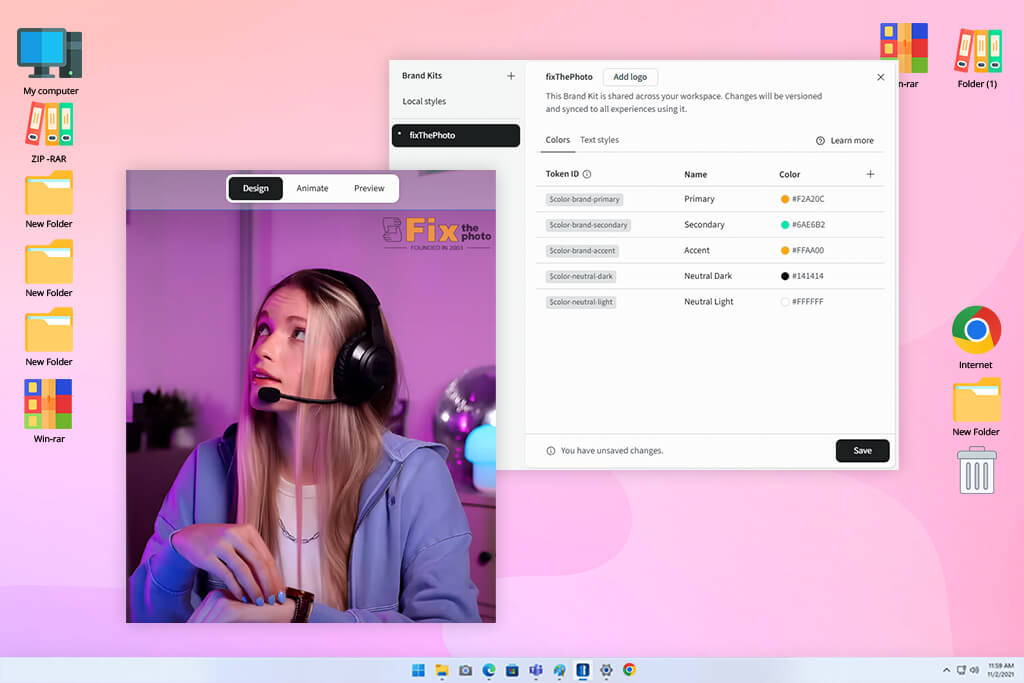Open New Folder below ZIP -RAR icon
Image resolution: width=1024 pixels, height=683 pixels.
(x=49, y=200)
